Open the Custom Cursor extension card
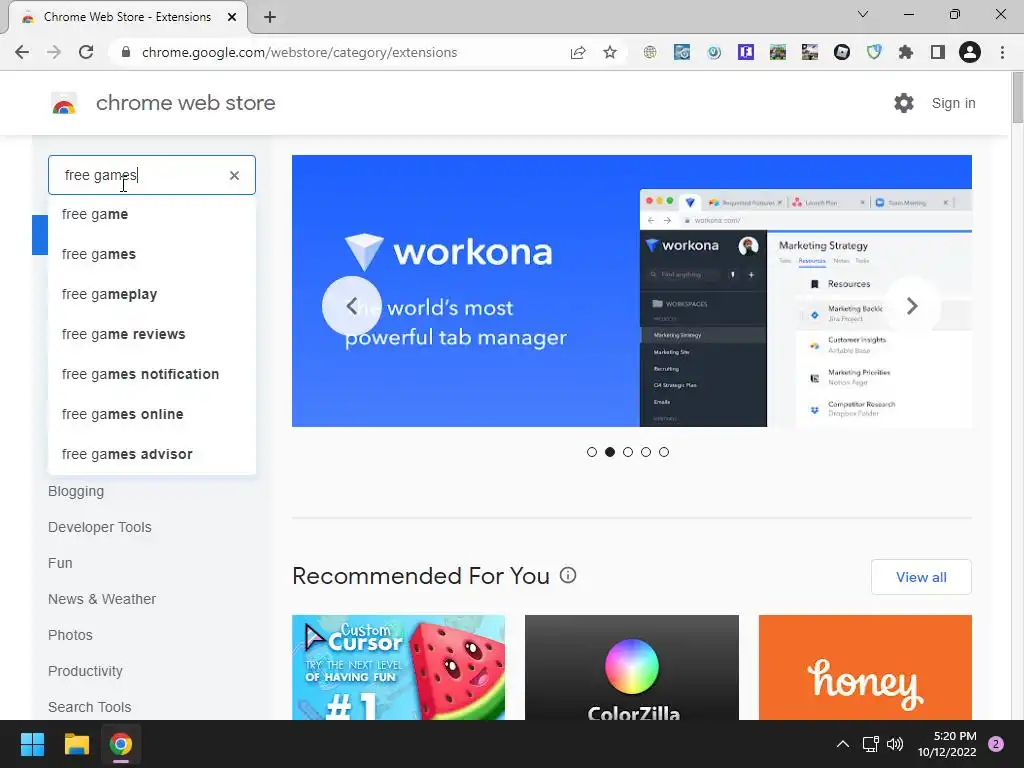This screenshot has height=768, width=1024. tap(398, 667)
